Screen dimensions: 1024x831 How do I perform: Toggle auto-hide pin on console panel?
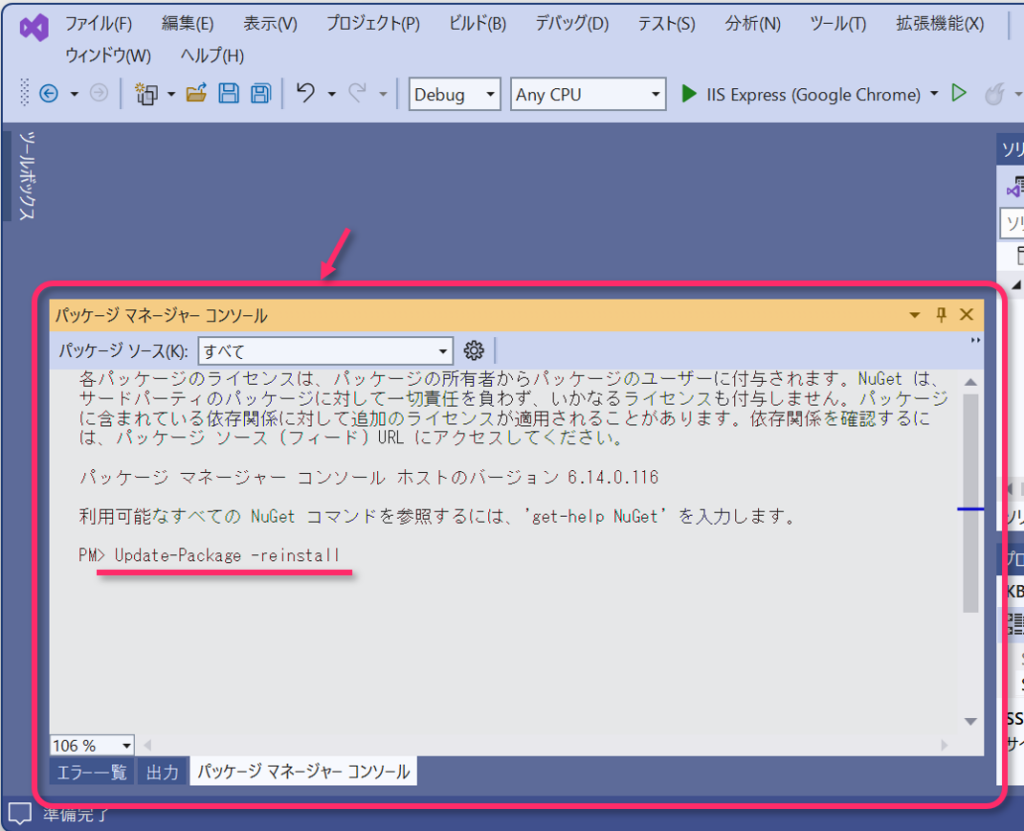tap(941, 315)
